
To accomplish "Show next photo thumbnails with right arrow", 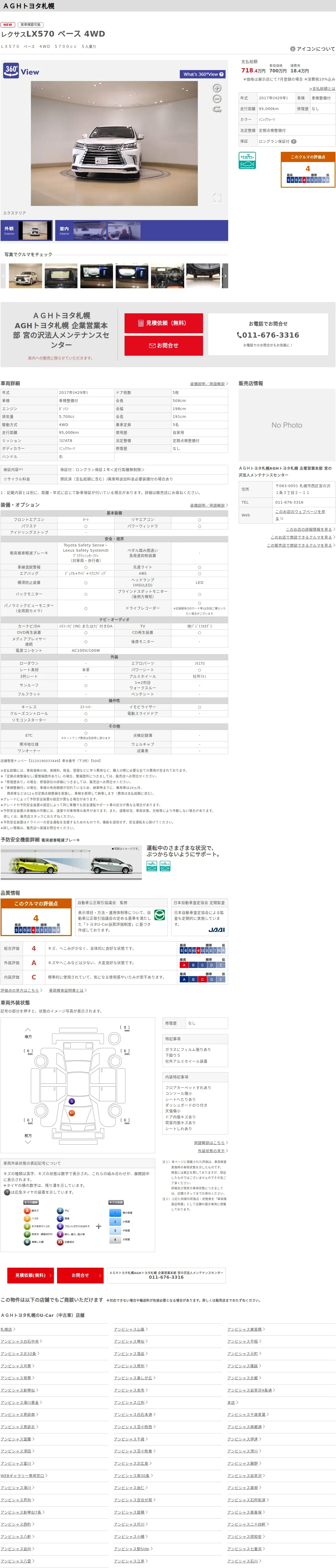I will click(x=225, y=276).
